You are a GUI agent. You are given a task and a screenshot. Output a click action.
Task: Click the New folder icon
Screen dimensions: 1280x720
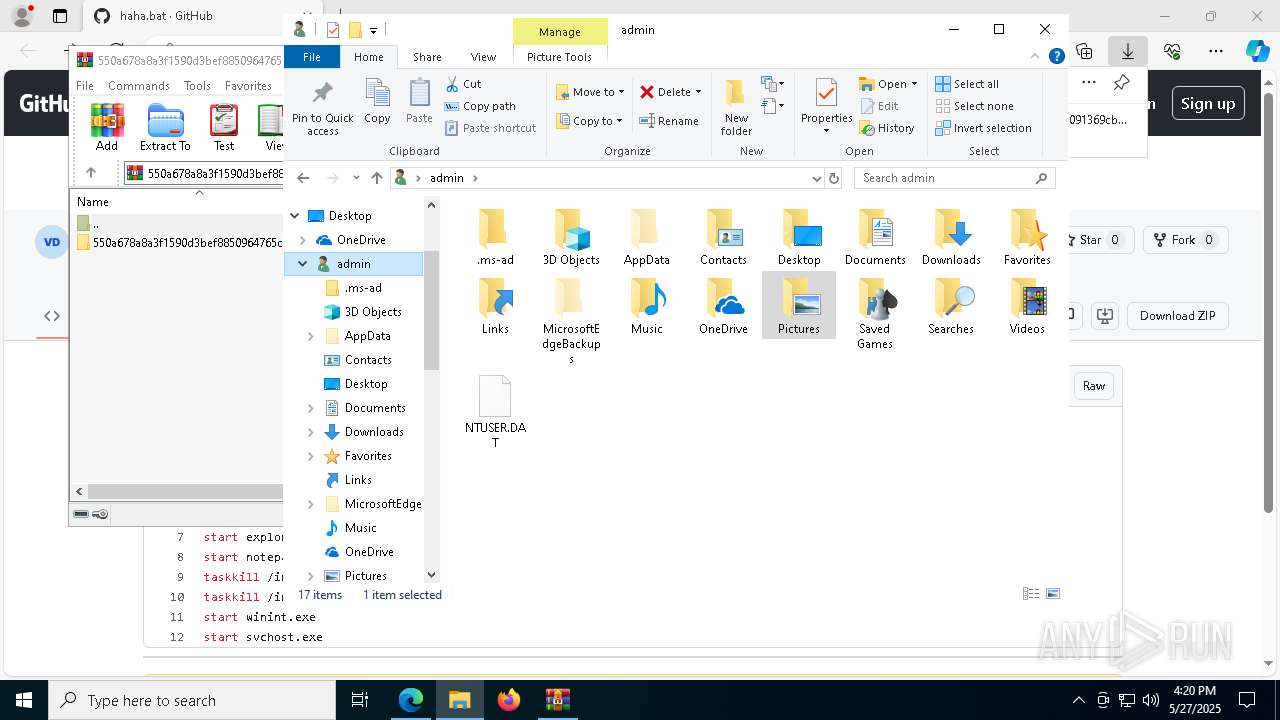pyautogui.click(x=736, y=93)
